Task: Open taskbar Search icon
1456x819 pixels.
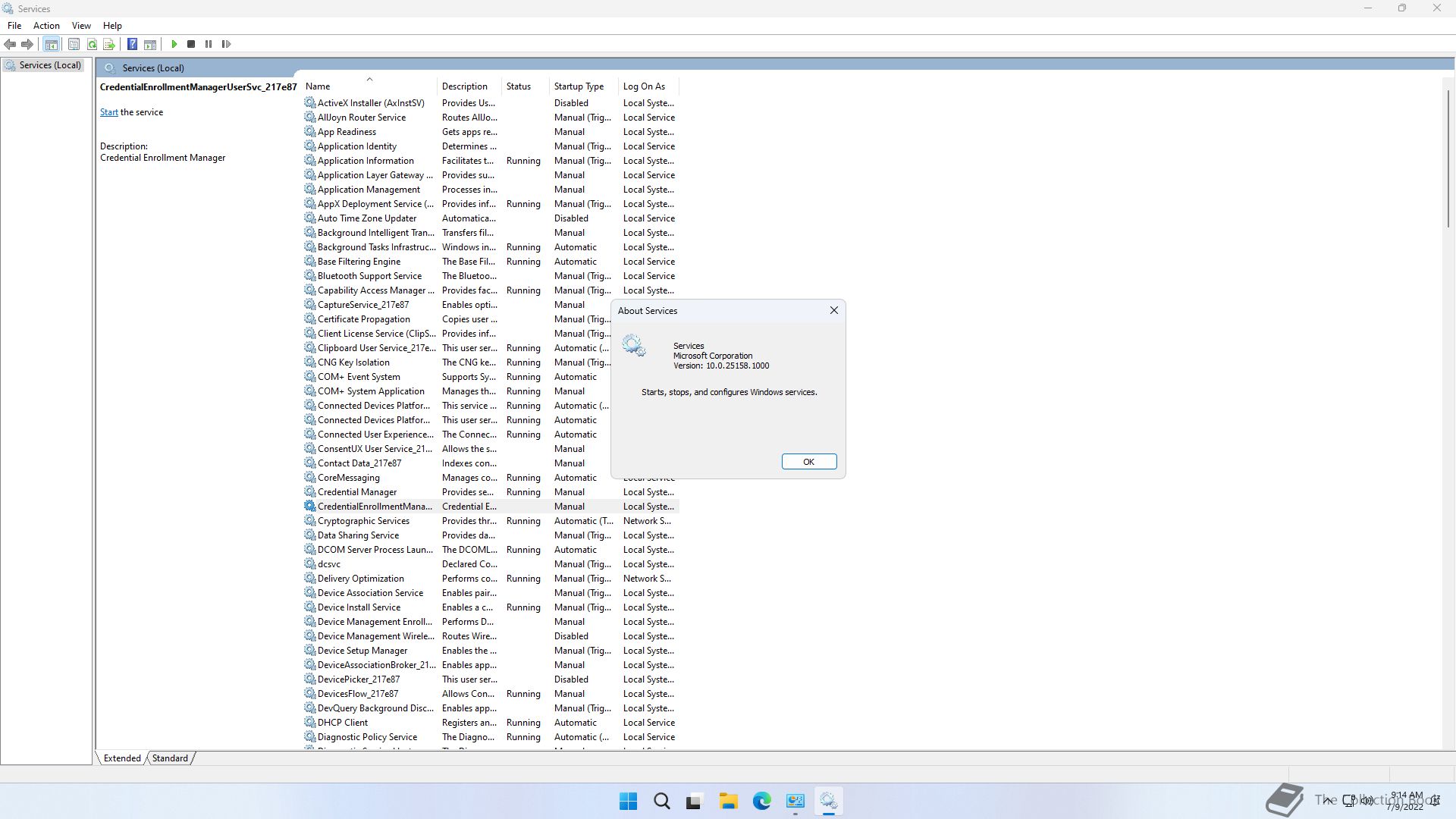Action: 661,801
